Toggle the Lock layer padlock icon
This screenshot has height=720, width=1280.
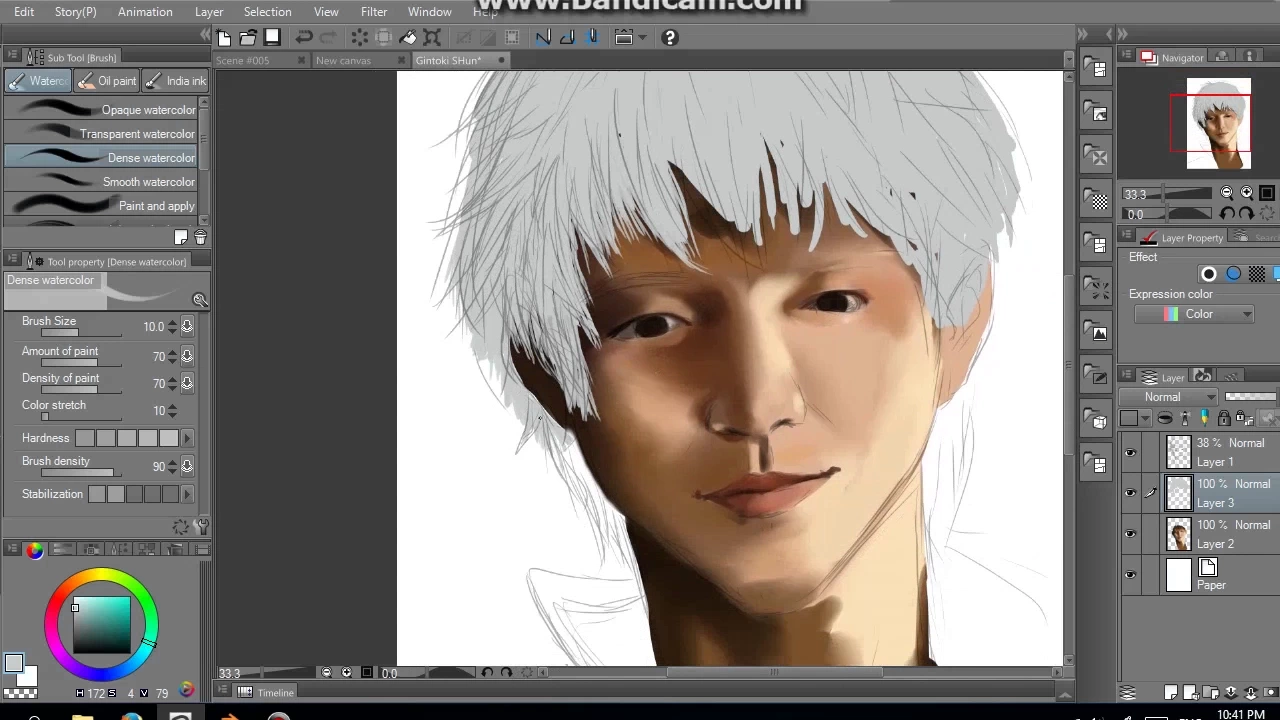click(1224, 418)
